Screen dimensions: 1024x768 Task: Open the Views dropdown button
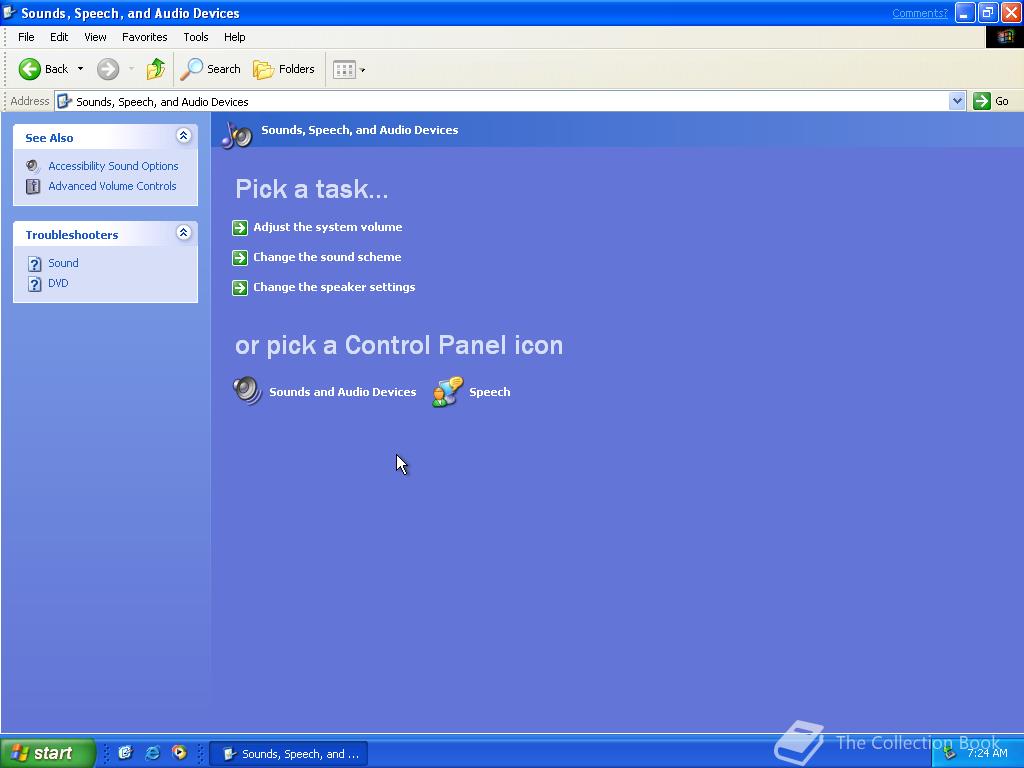(x=348, y=69)
